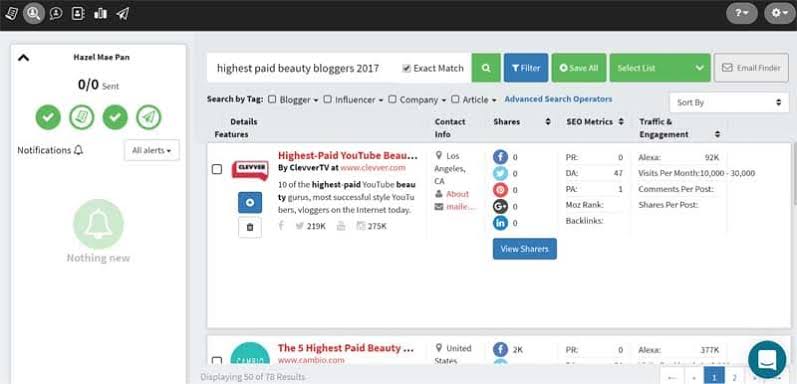Open the chat bubble icon in top bar
Image resolution: width=797 pixels, height=384 pixels.
(56, 13)
